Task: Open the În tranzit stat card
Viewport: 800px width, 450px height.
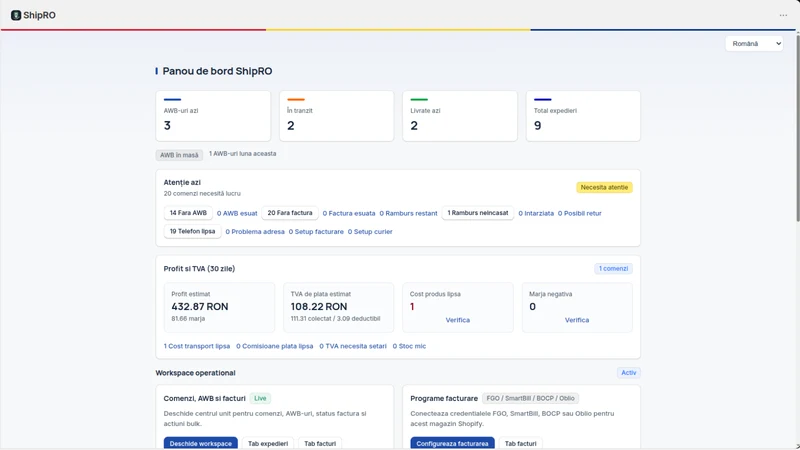Action: click(x=337, y=116)
